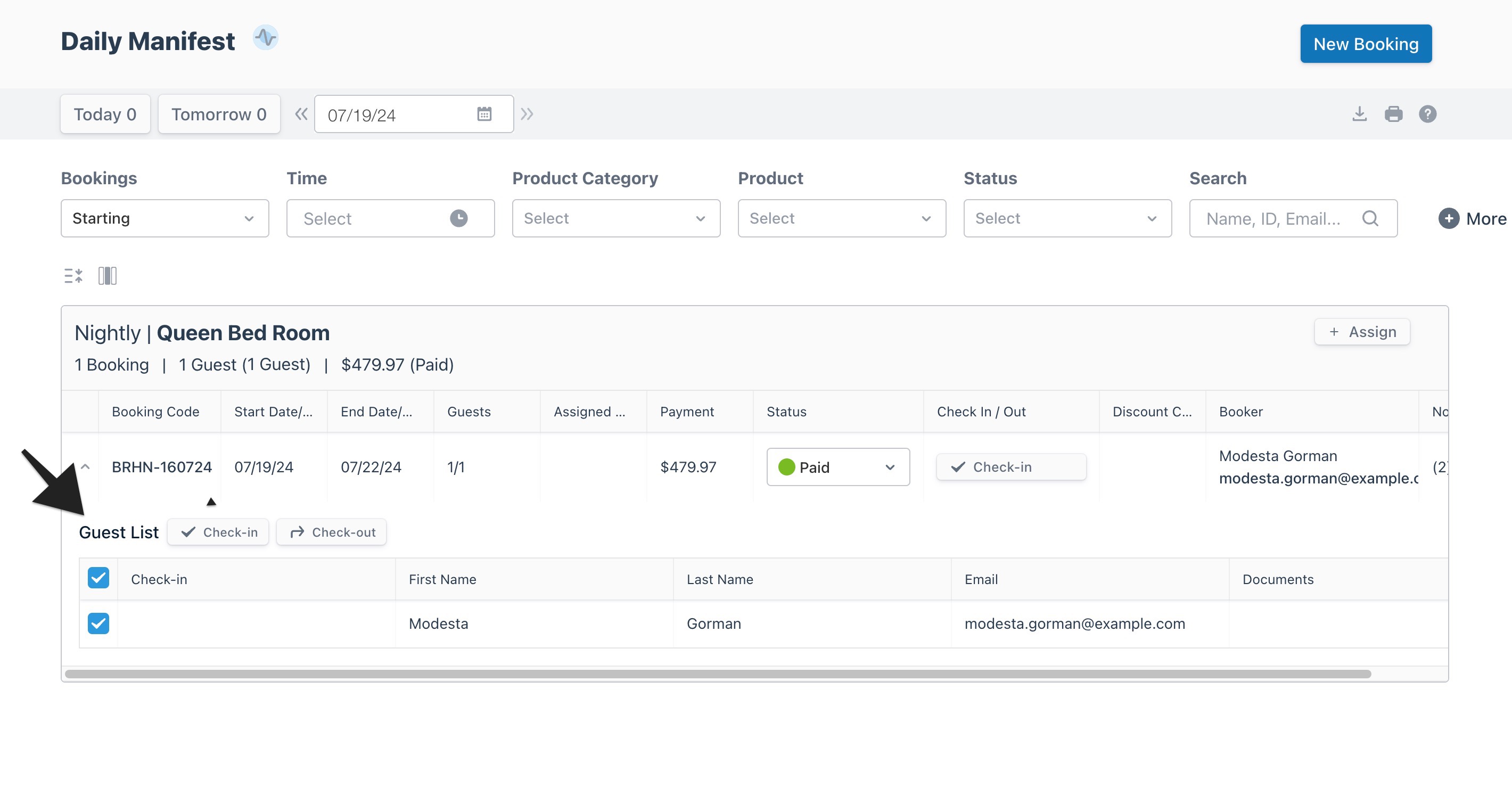Click start date 07/19/24 cell in row

(x=264, y=467)
